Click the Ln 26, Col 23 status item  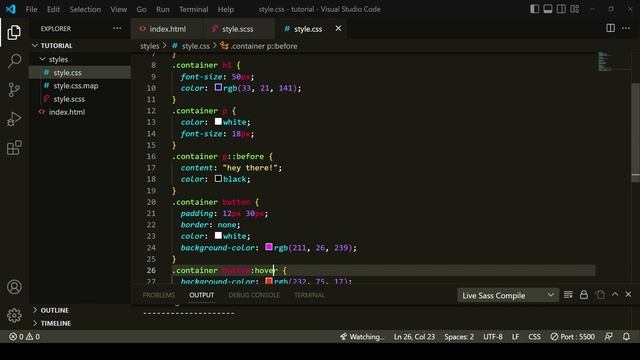tap(414, 337)
